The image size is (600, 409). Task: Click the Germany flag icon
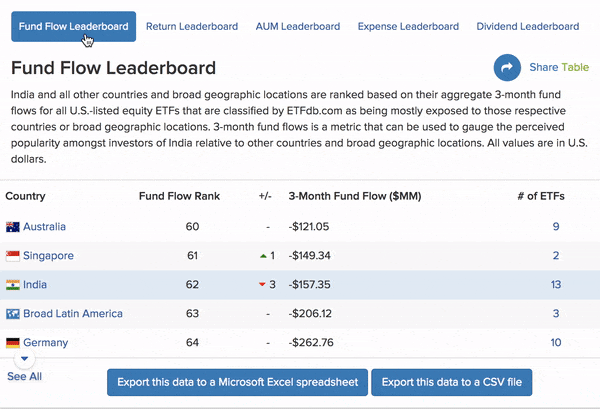(13, 343)
